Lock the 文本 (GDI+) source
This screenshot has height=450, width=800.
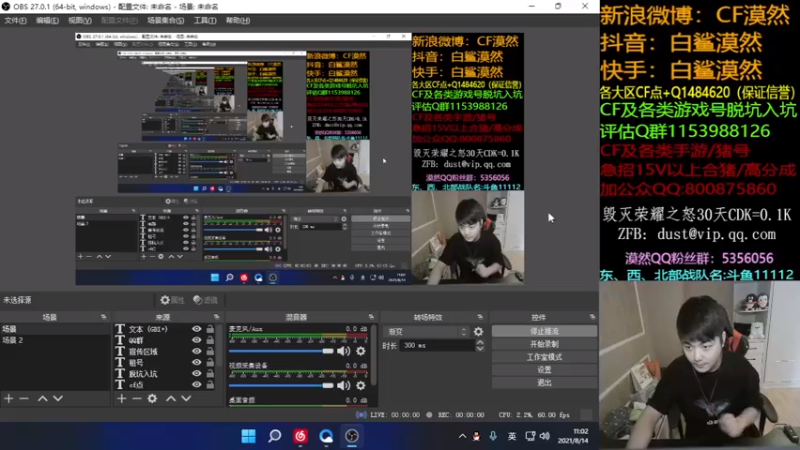[x=210, y=329]
